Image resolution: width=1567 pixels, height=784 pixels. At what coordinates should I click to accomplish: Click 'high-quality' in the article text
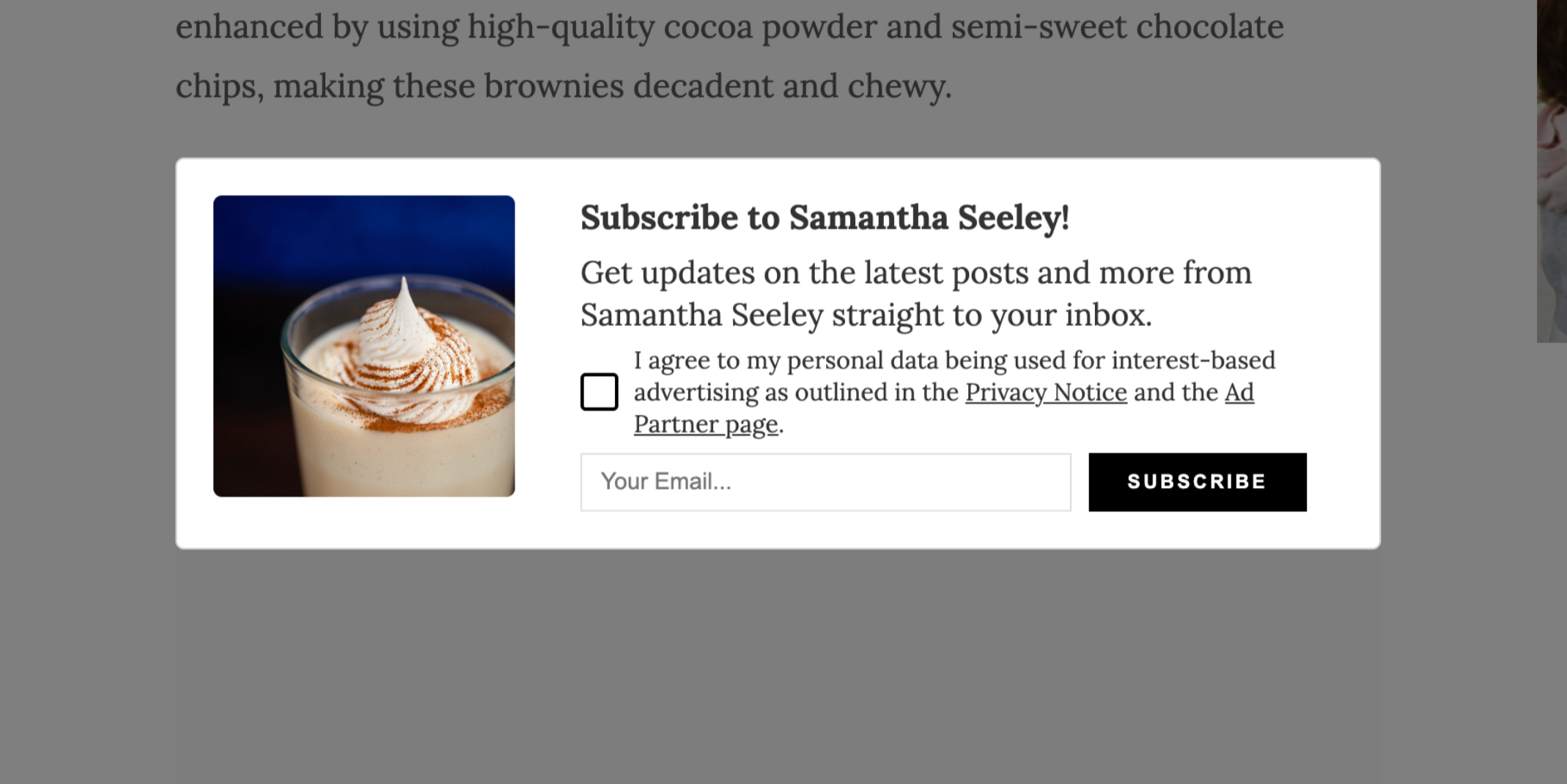(561, 27)
